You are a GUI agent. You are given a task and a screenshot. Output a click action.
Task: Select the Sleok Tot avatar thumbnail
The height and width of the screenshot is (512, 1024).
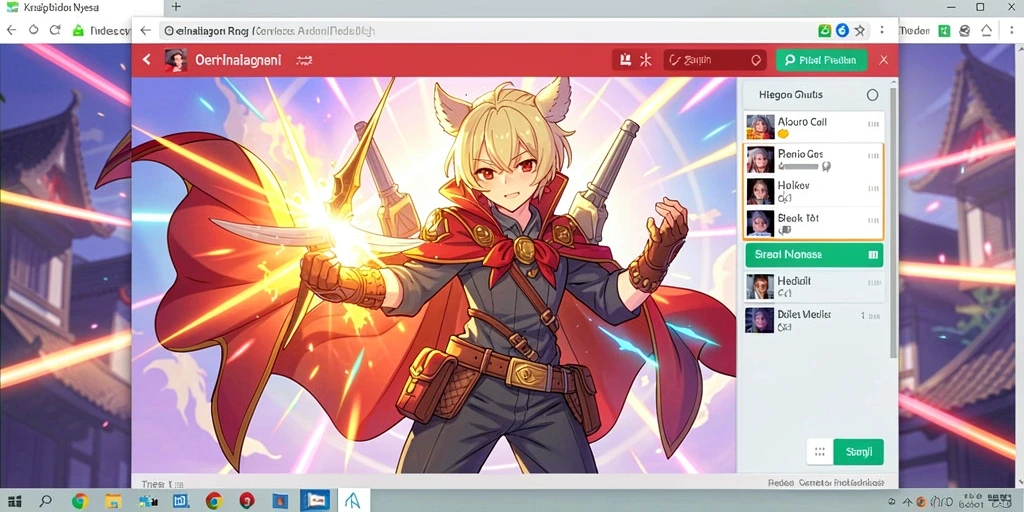(760, 223)
